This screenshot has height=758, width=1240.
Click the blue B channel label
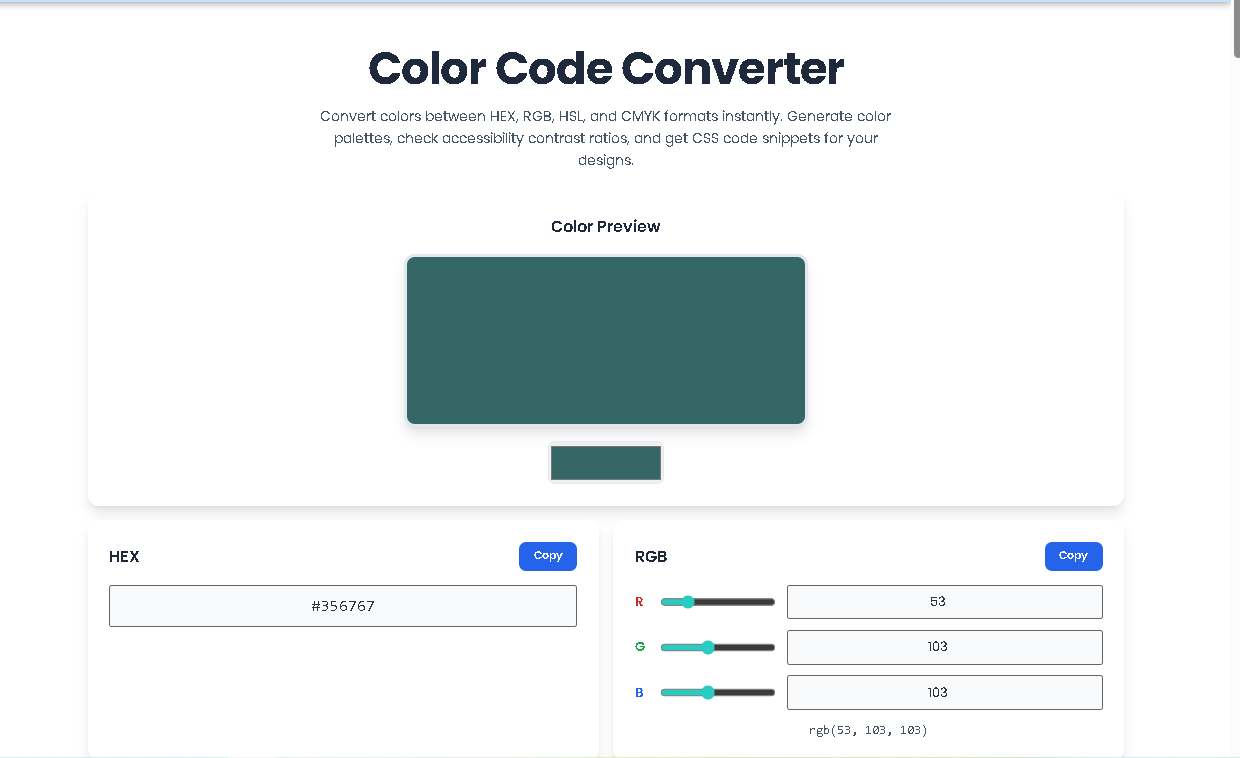tap(639, 692)
